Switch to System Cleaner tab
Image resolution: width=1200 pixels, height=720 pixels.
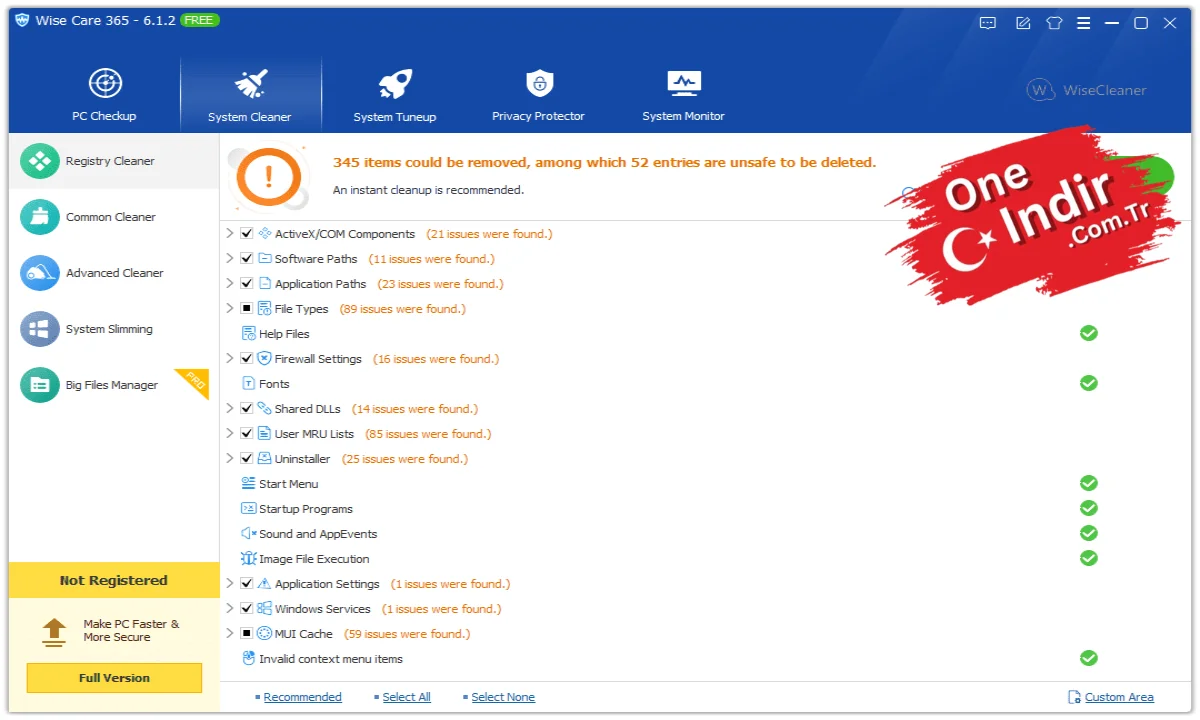250,95
